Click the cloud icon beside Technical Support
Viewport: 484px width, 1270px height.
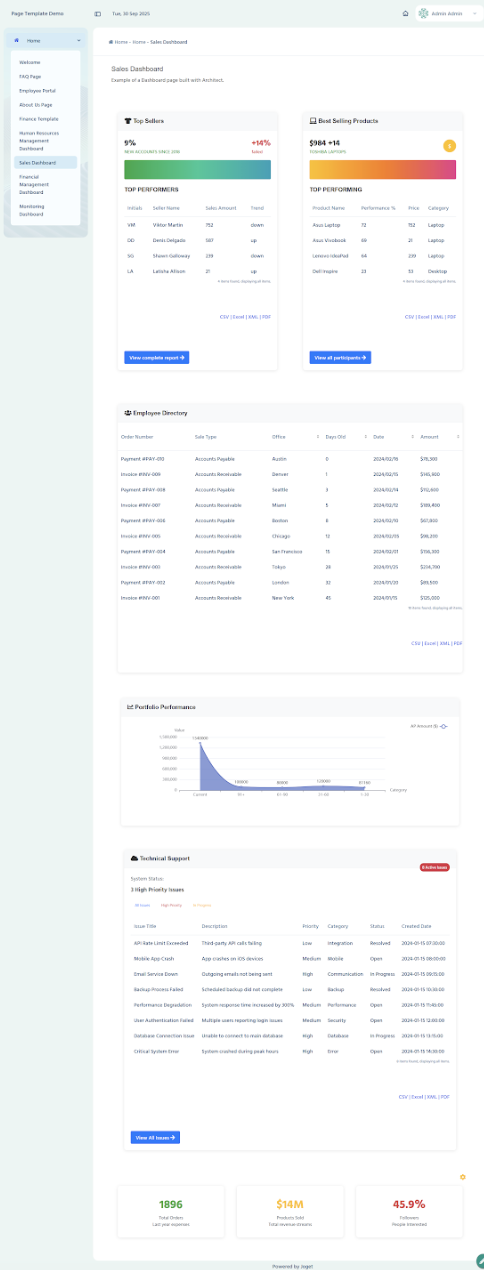coord(134,858)
